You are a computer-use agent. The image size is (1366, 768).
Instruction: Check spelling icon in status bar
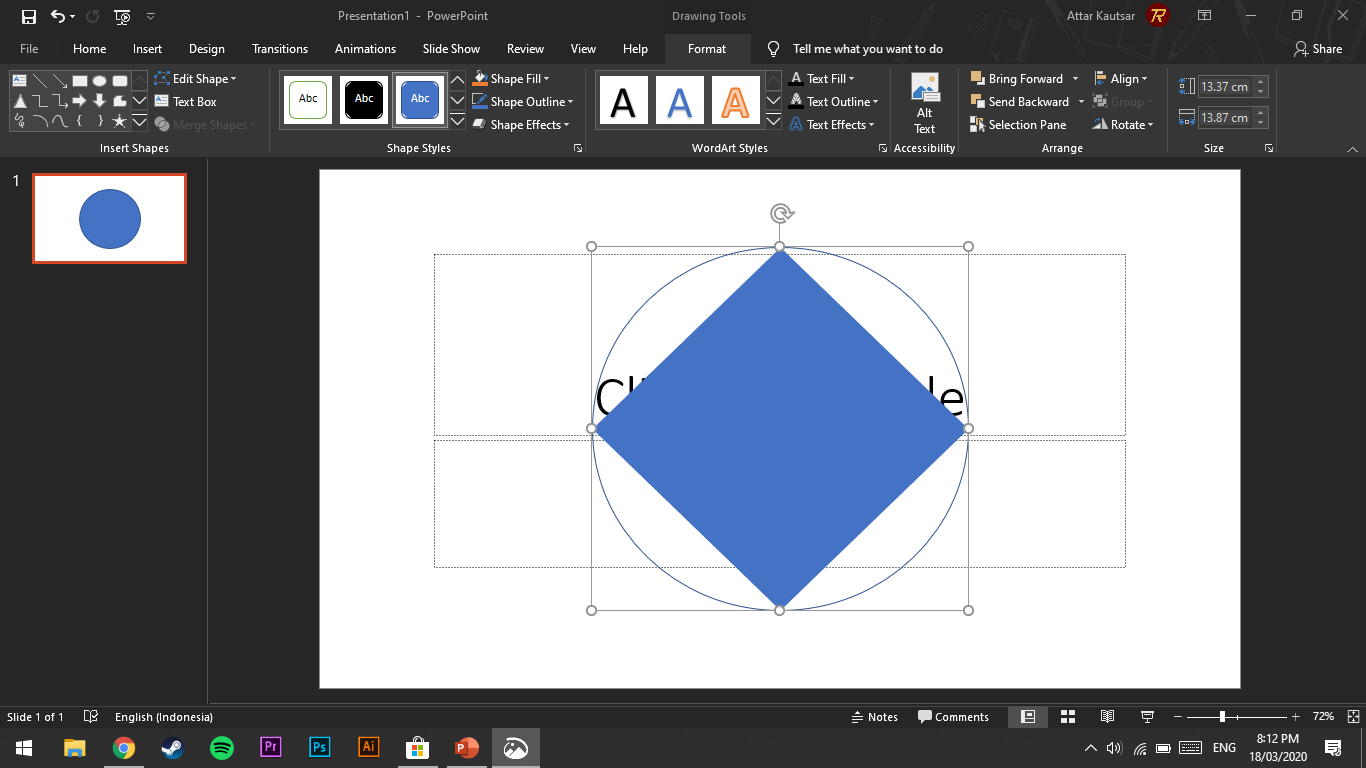click(x=91, y=717)
